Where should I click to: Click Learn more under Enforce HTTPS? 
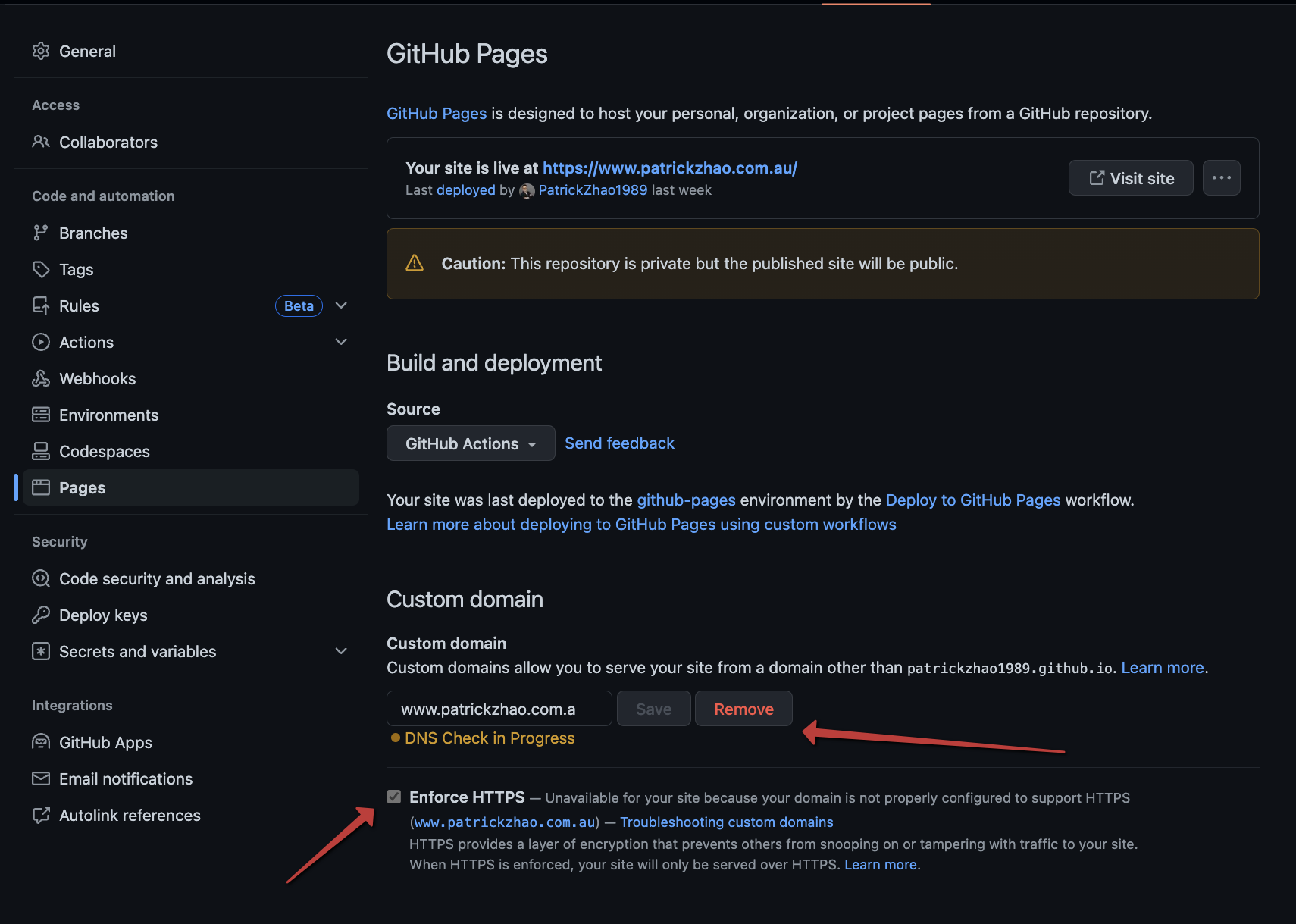[x=881, y=865]
